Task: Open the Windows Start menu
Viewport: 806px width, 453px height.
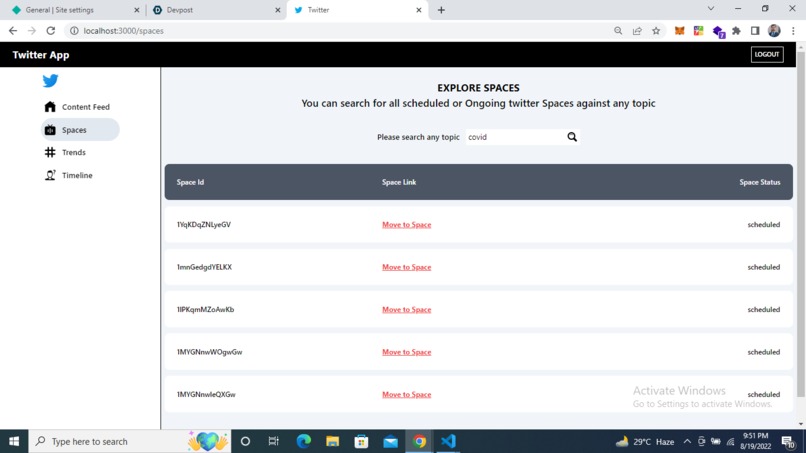Action: (14, 441)
